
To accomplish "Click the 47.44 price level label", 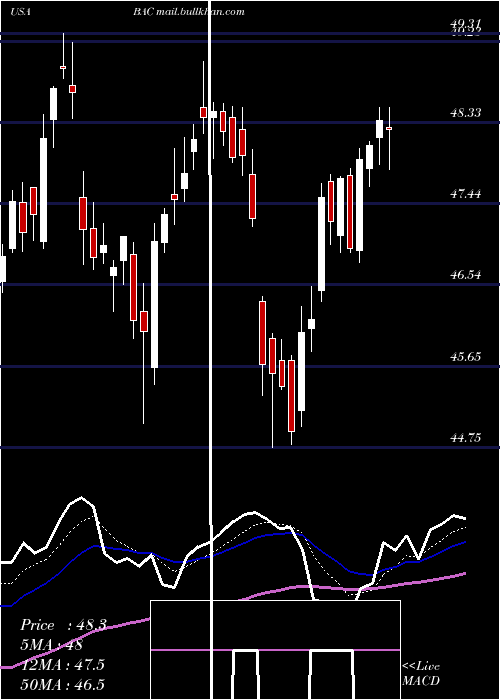I will (466, 194).
